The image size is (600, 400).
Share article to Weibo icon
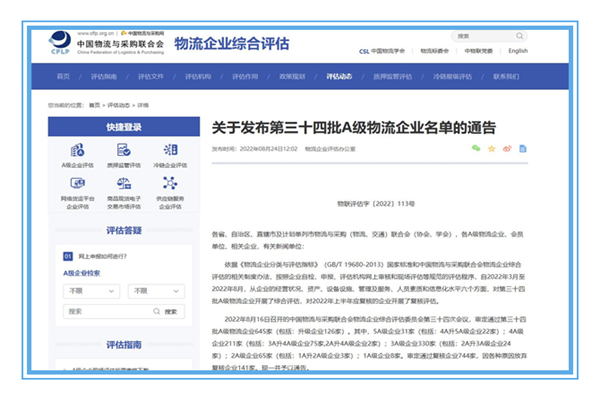(507, 149)
